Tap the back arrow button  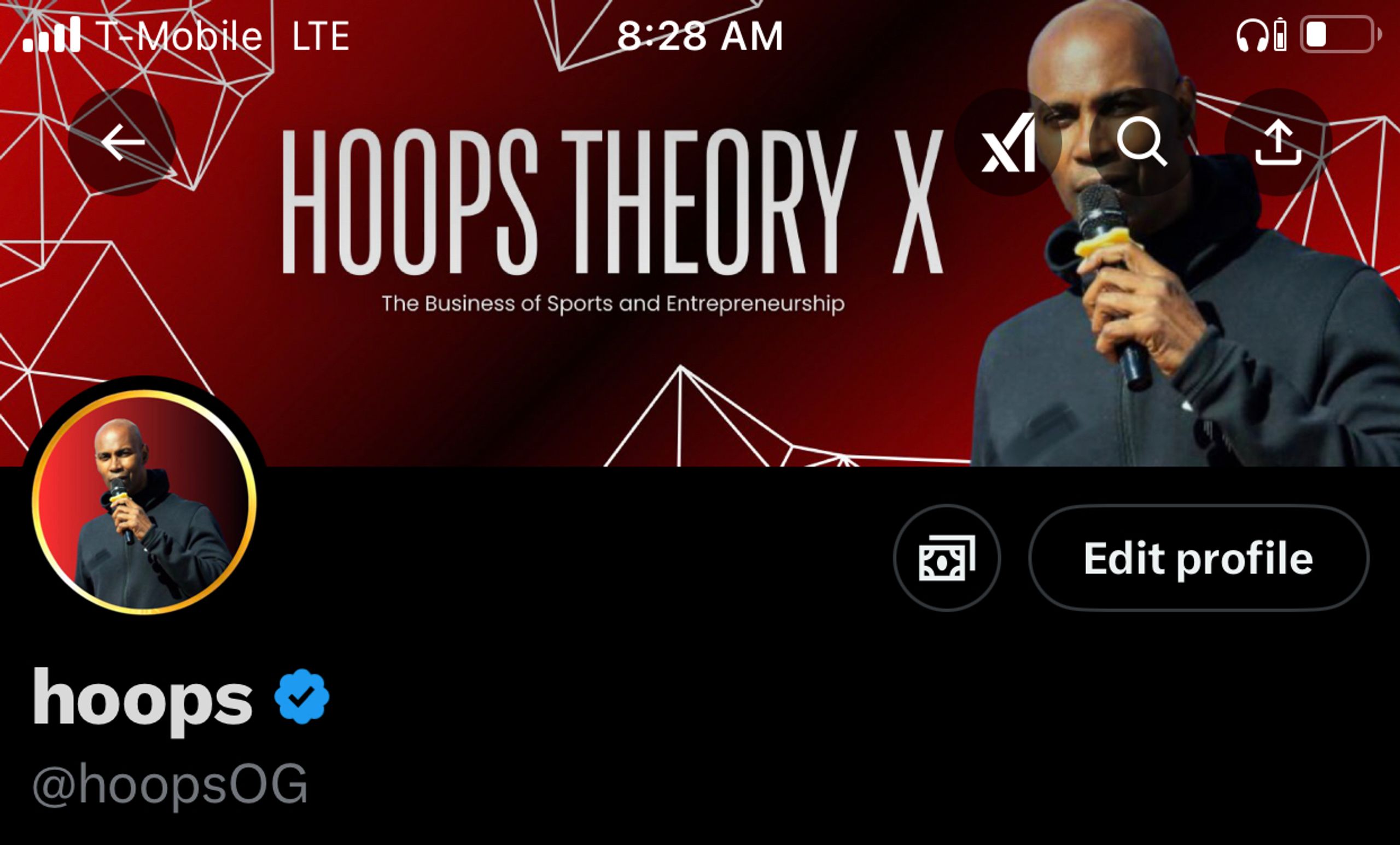tap(121, 142)
